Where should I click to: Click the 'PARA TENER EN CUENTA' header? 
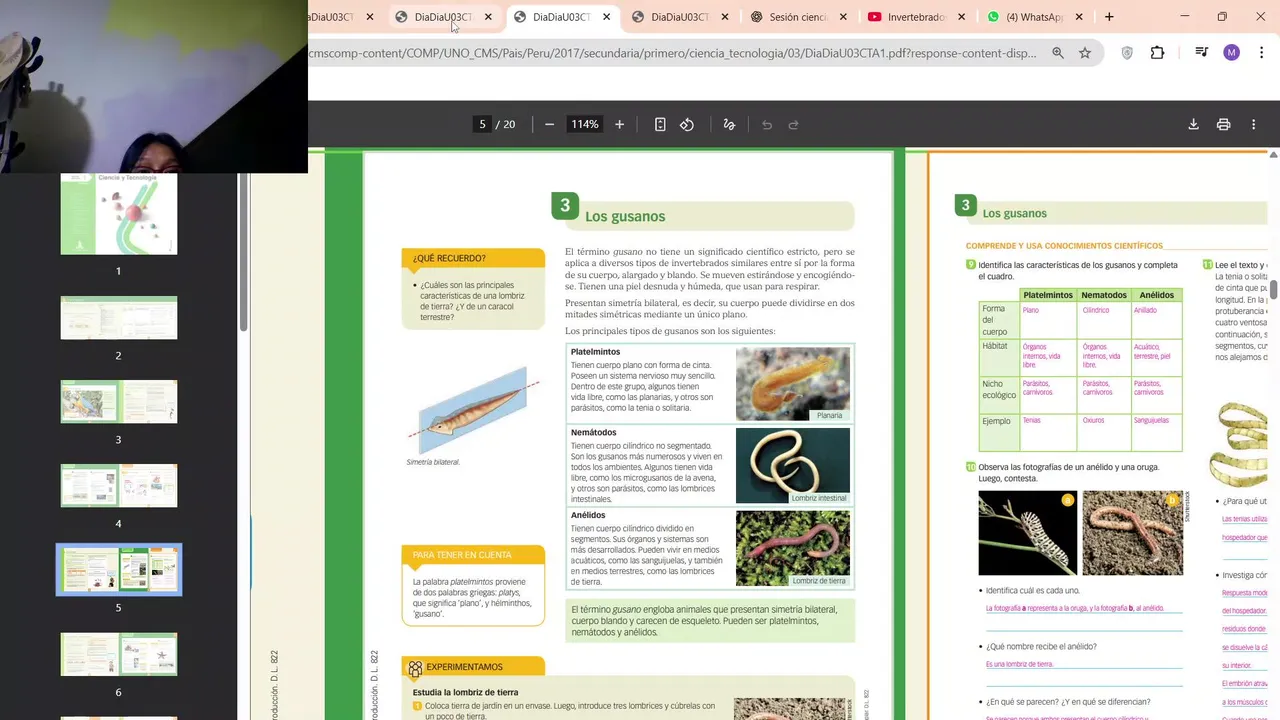point(473,555)
